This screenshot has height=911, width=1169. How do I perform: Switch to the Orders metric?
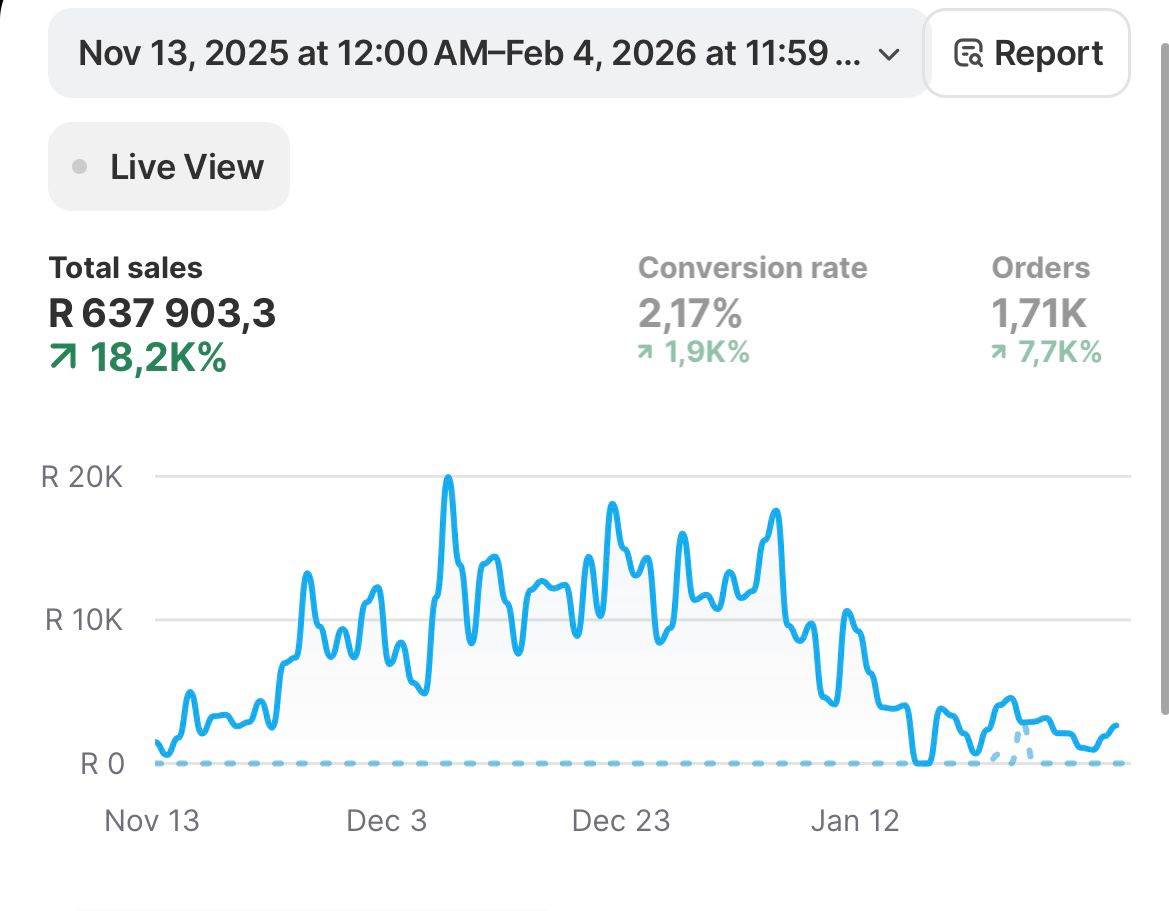point(1040,268)
